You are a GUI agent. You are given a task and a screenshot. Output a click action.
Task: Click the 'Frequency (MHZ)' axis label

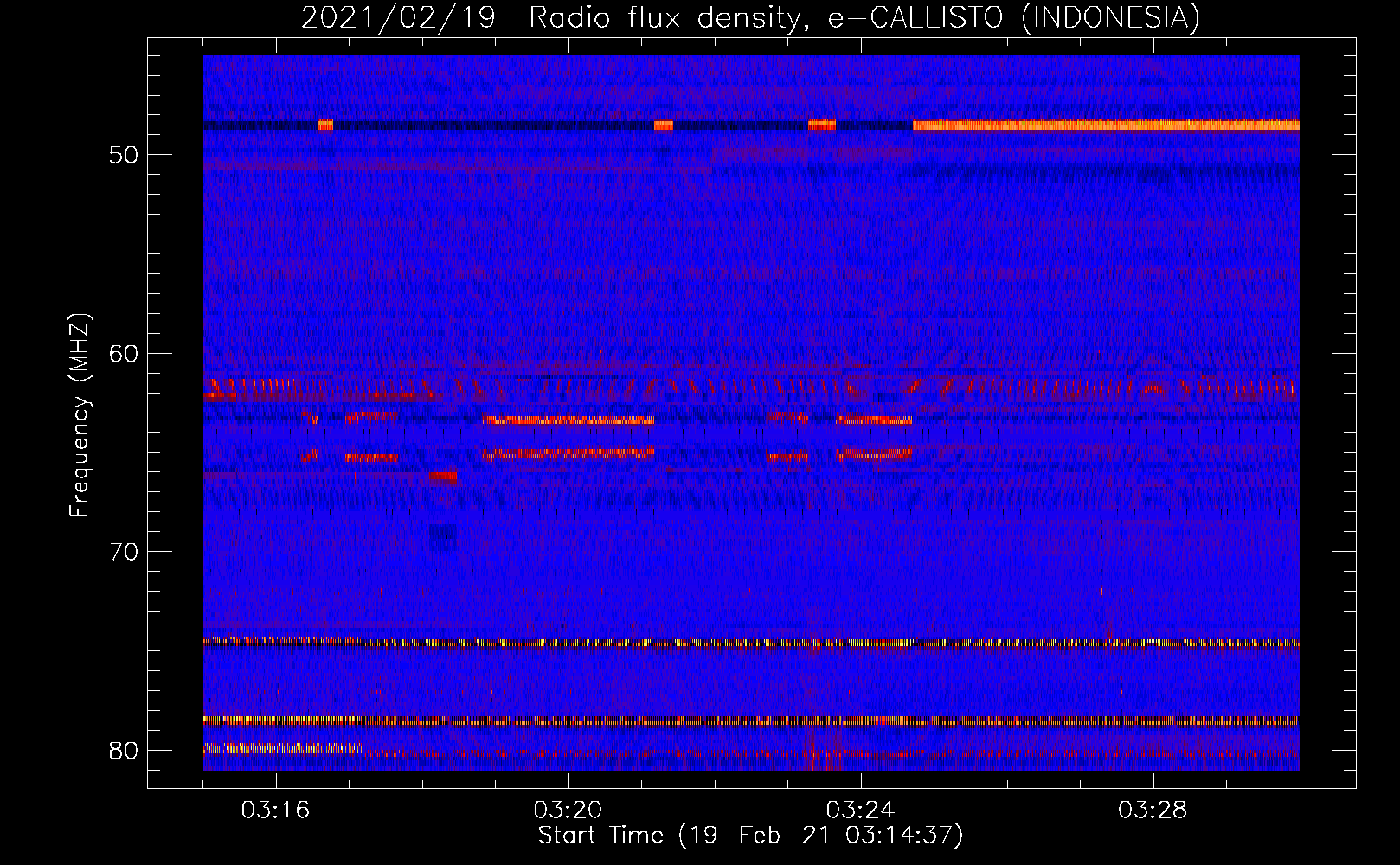[x=79, y=415]
